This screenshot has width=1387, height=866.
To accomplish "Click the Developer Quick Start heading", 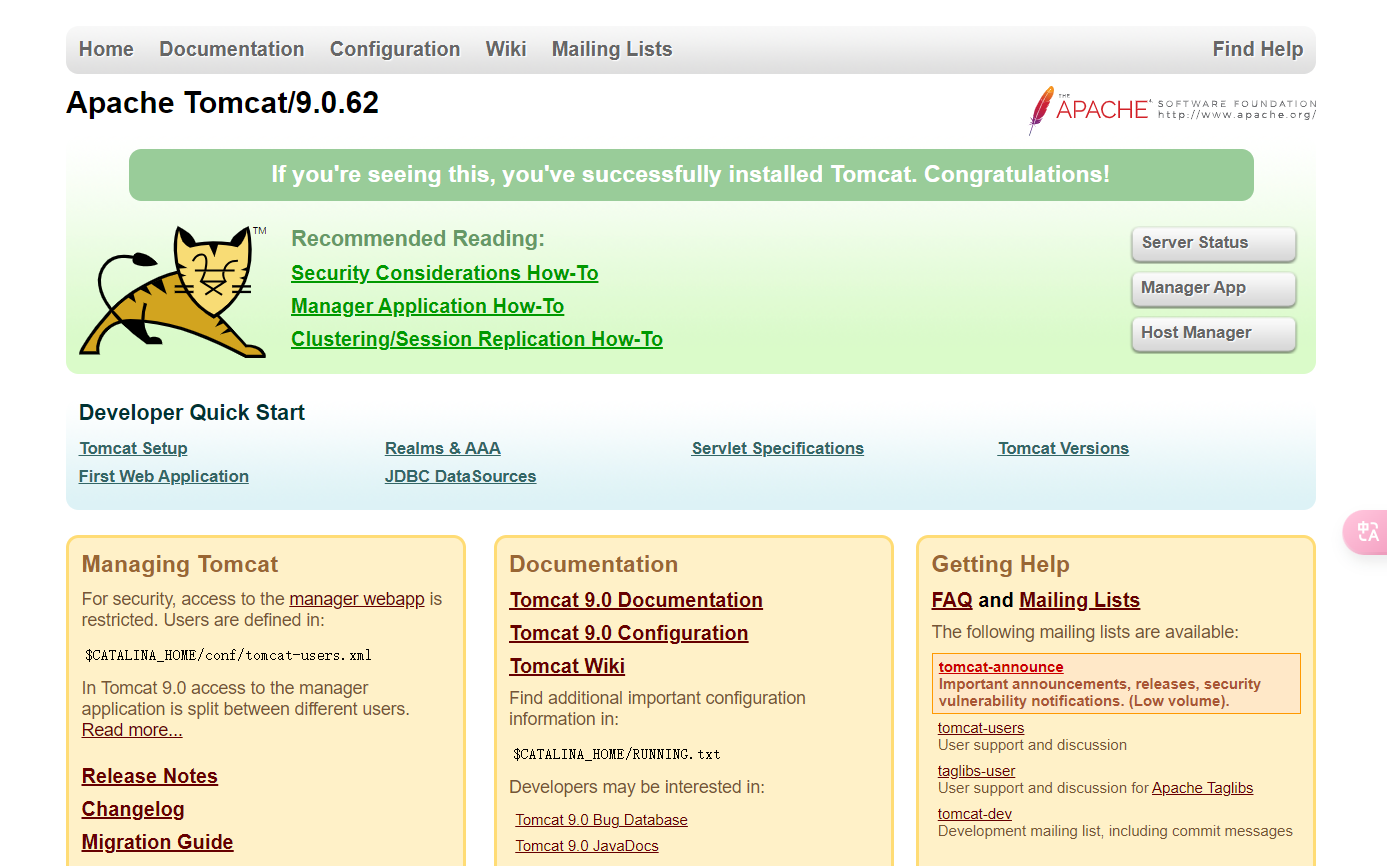I will coord(192,413).
